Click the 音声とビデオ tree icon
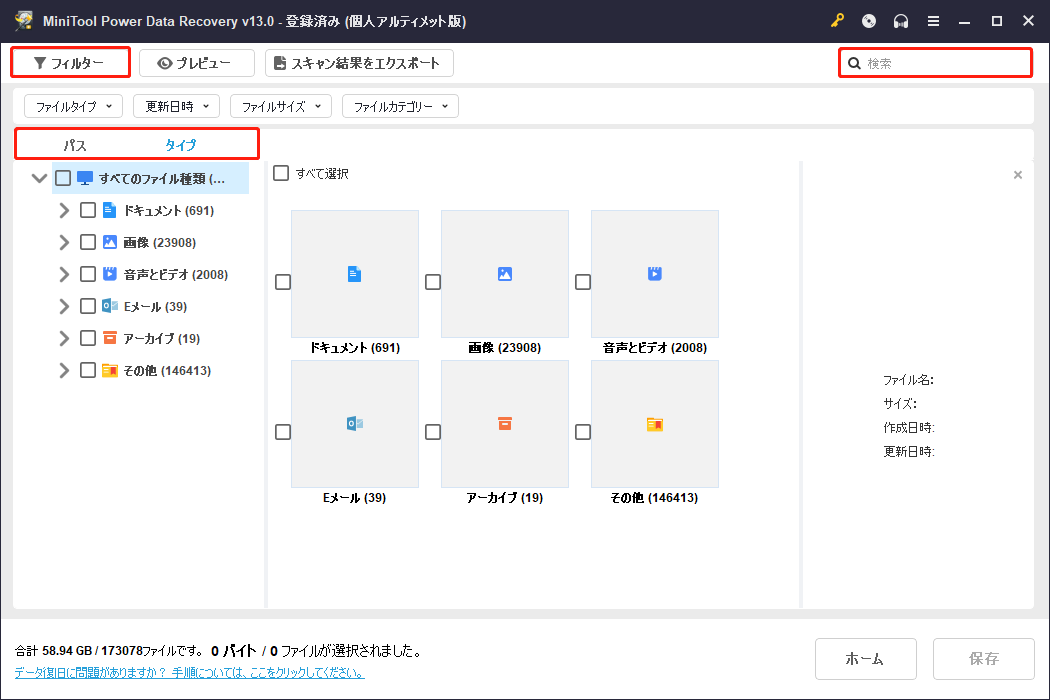This screenshot has height=700, width=1050. (110, 274)
